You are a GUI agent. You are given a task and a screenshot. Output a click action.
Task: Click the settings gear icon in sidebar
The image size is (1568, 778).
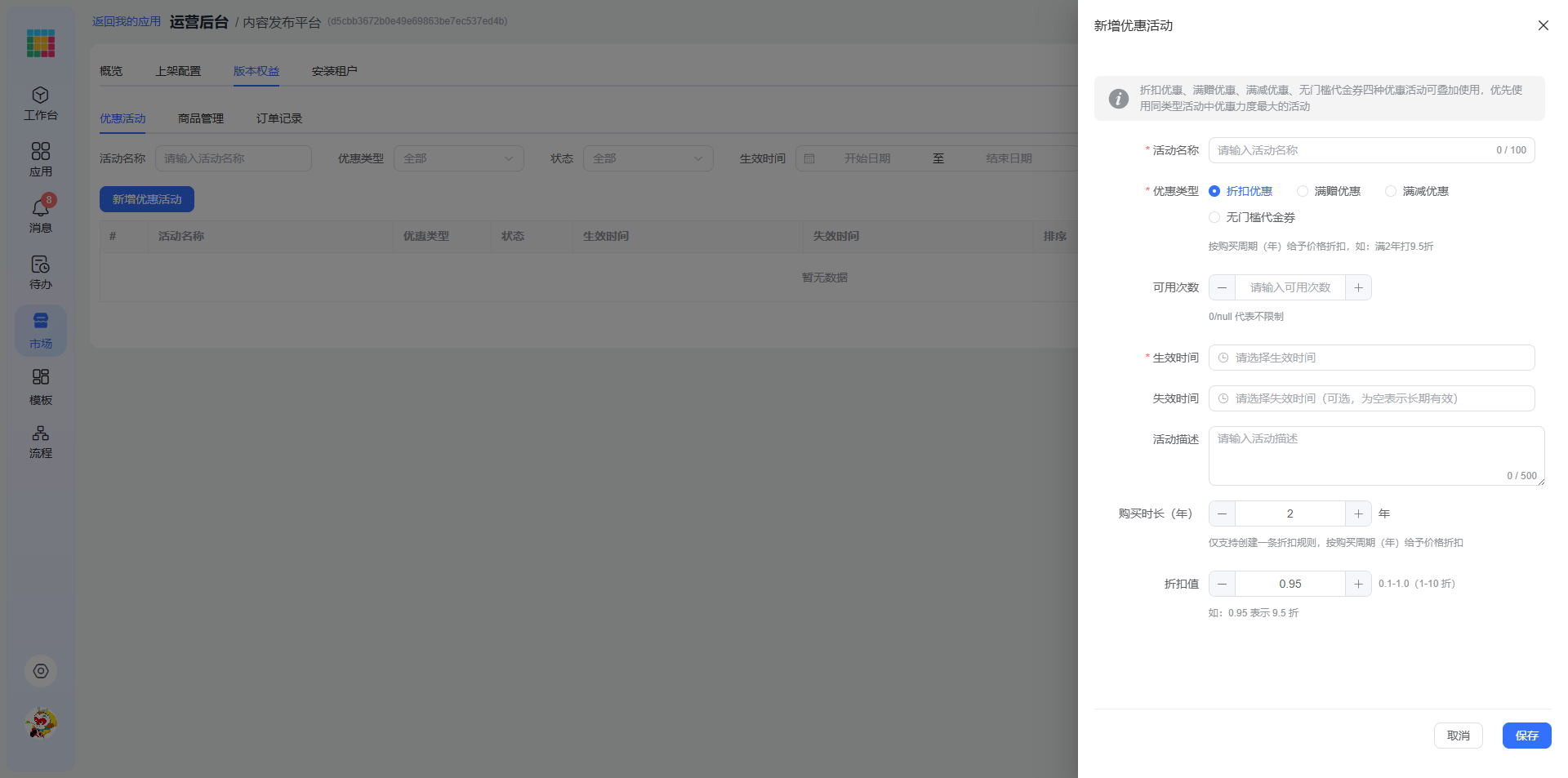click(41, 671)
